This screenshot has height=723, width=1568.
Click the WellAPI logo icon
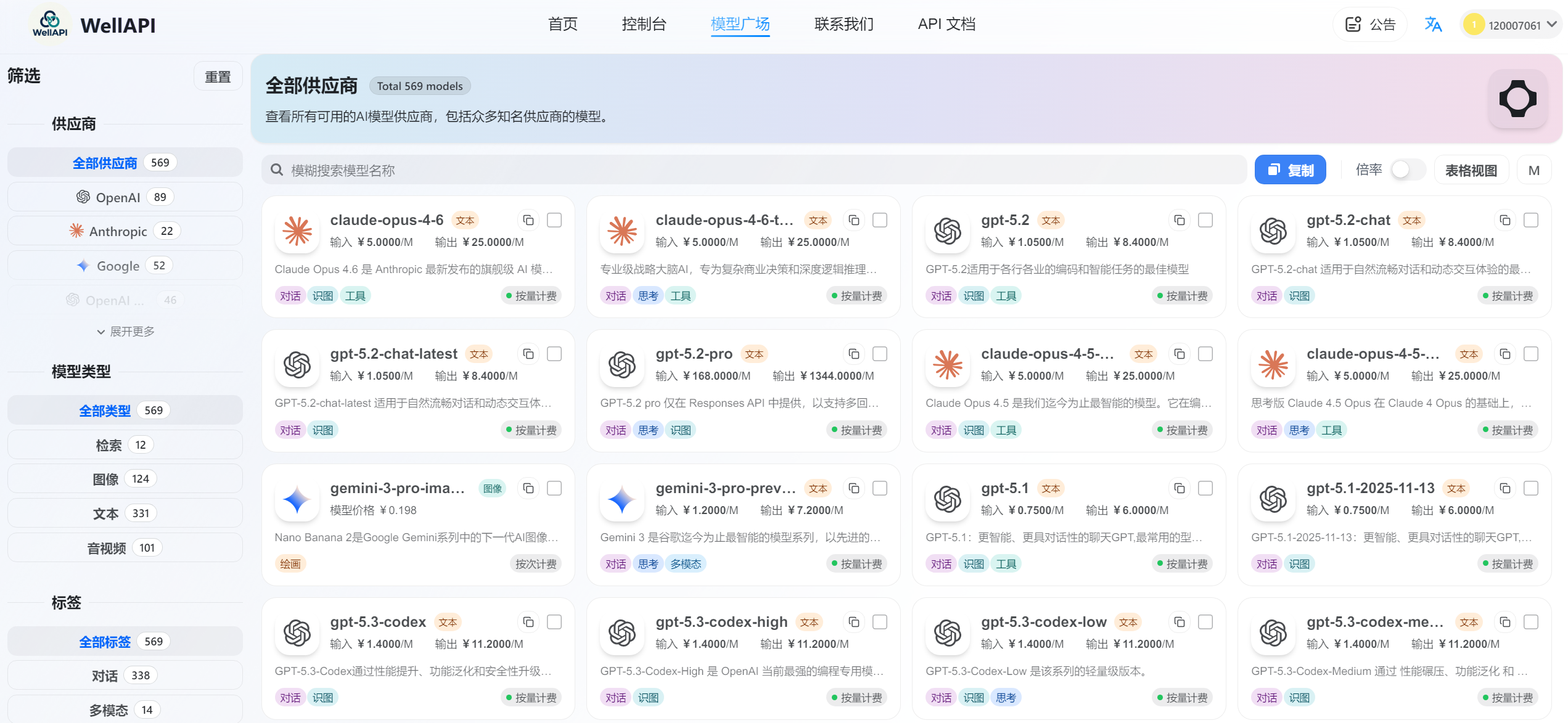pos(50,25)
